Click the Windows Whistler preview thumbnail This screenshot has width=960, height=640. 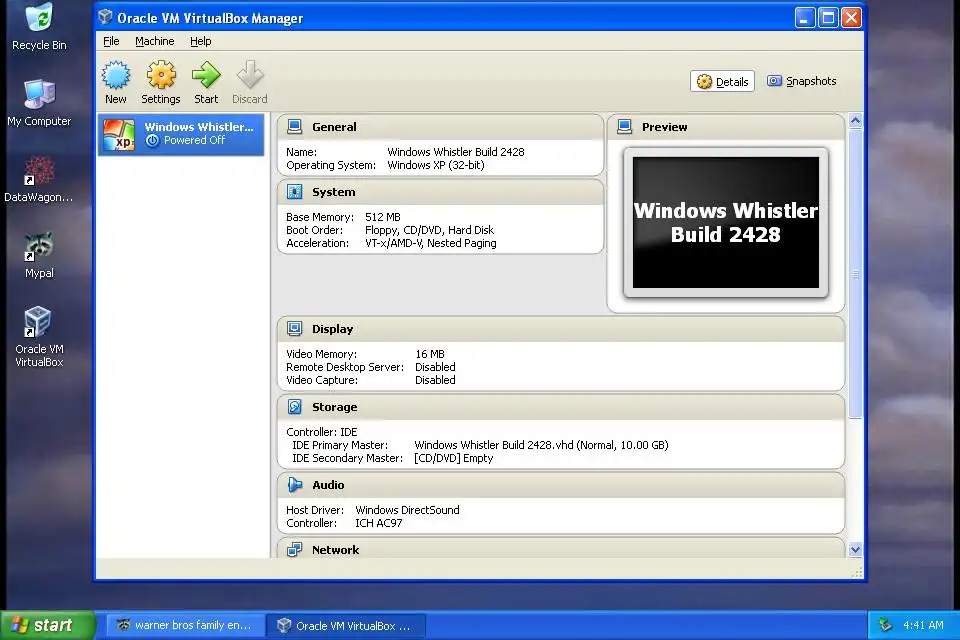[x=726, y=222]
